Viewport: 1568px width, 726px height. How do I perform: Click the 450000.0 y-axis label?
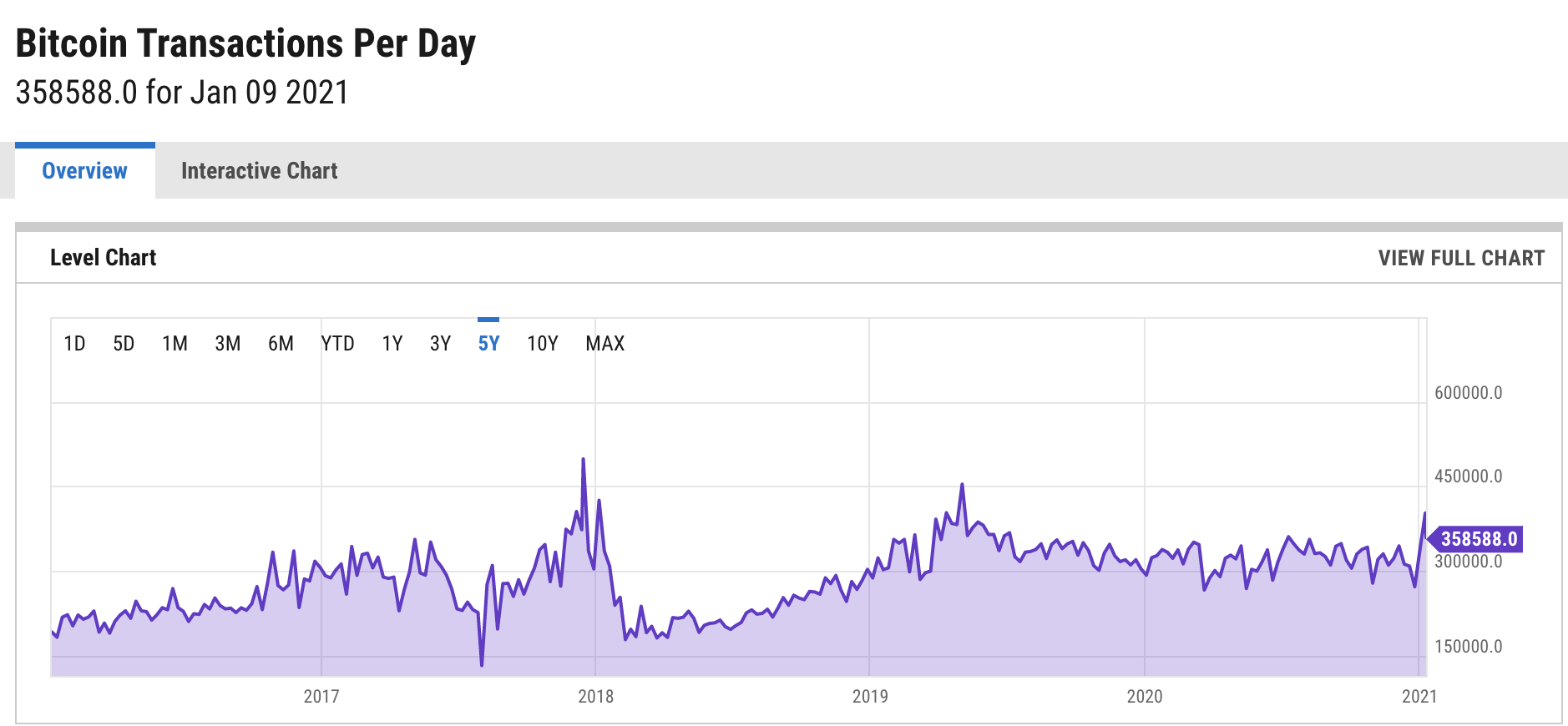(1468, 476)
